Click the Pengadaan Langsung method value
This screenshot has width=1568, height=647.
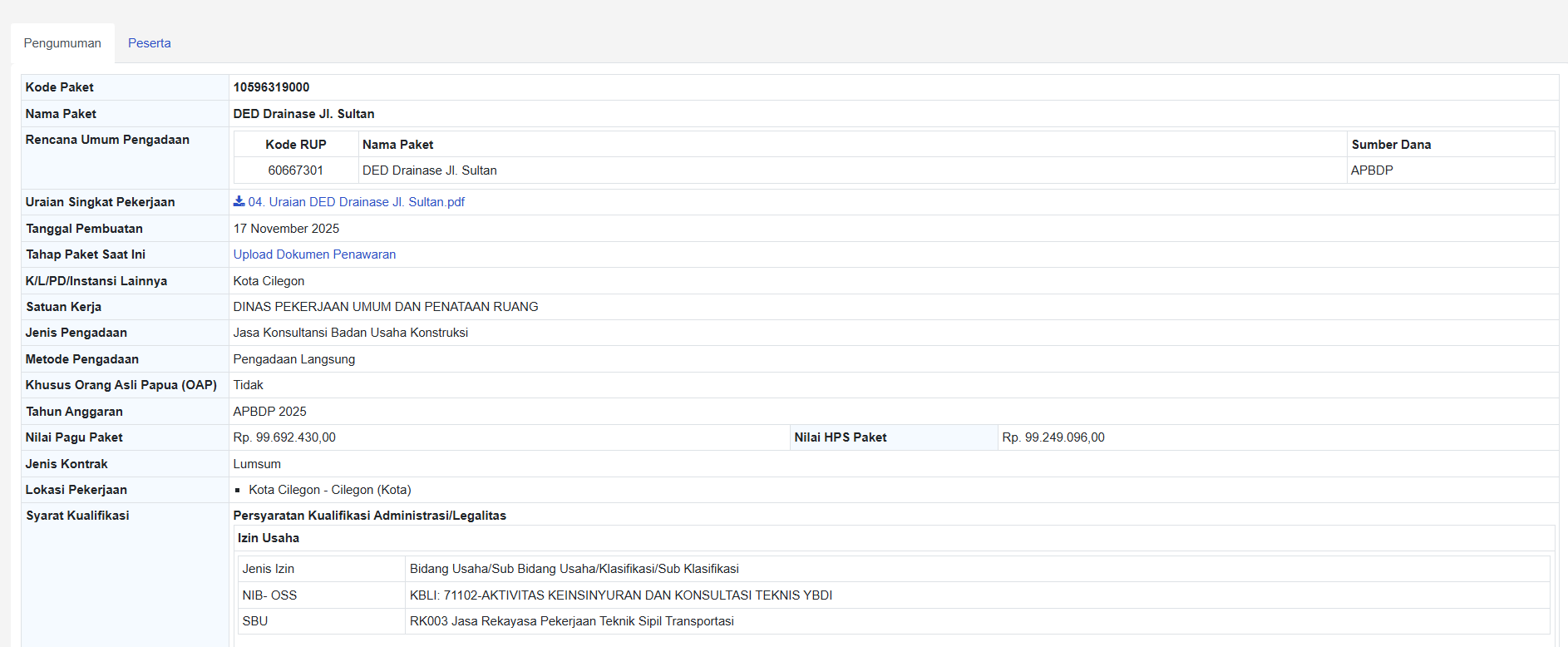tap(293, 359)
